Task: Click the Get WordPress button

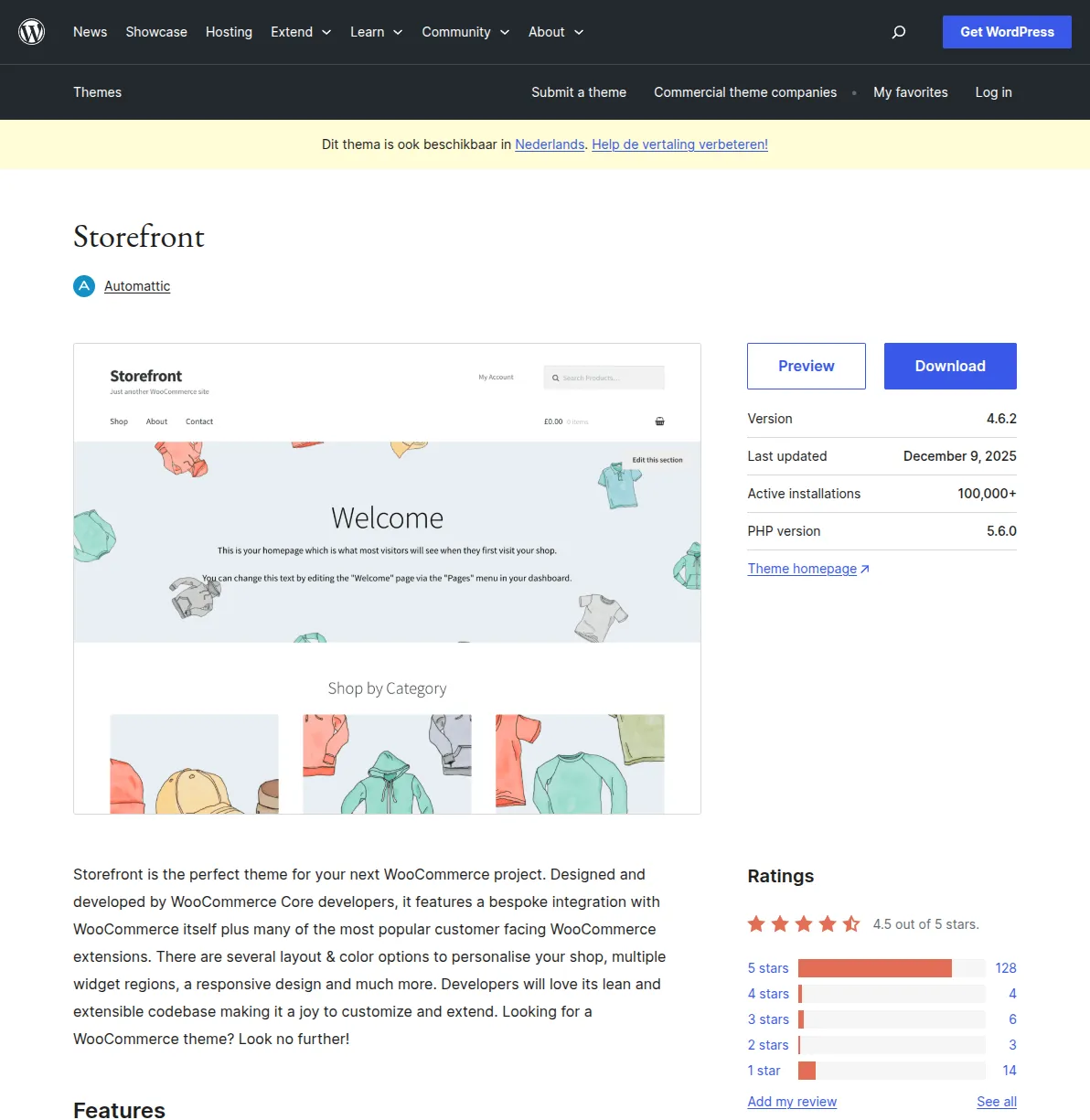Action: pyautogui.click(x=1007, y=32)
